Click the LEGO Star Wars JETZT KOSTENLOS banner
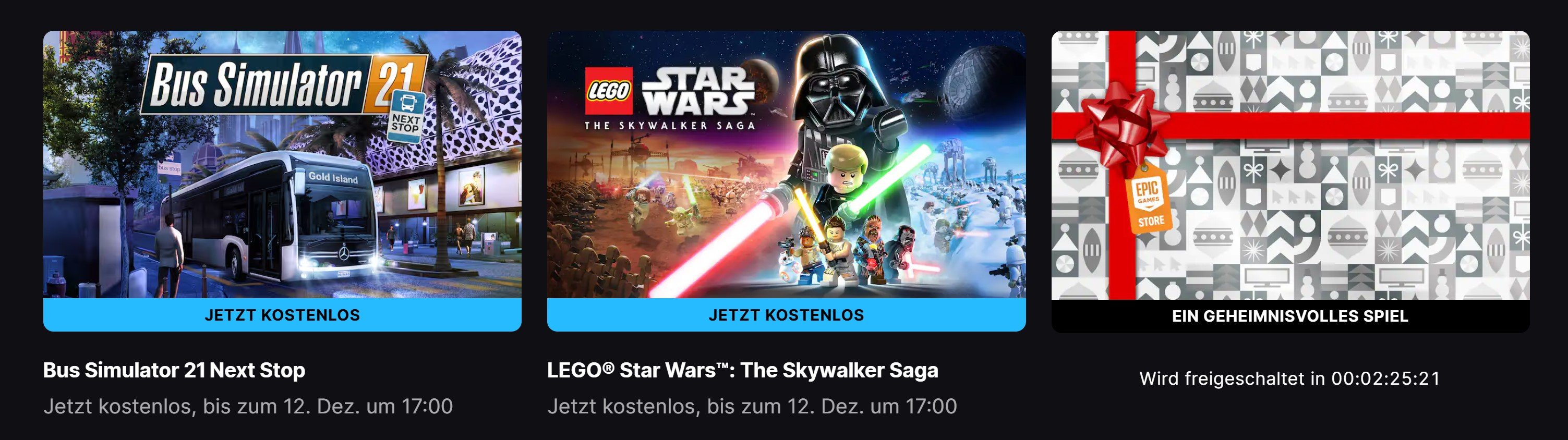The width and height of the screenshot is (1568, 440). (786, 315)
